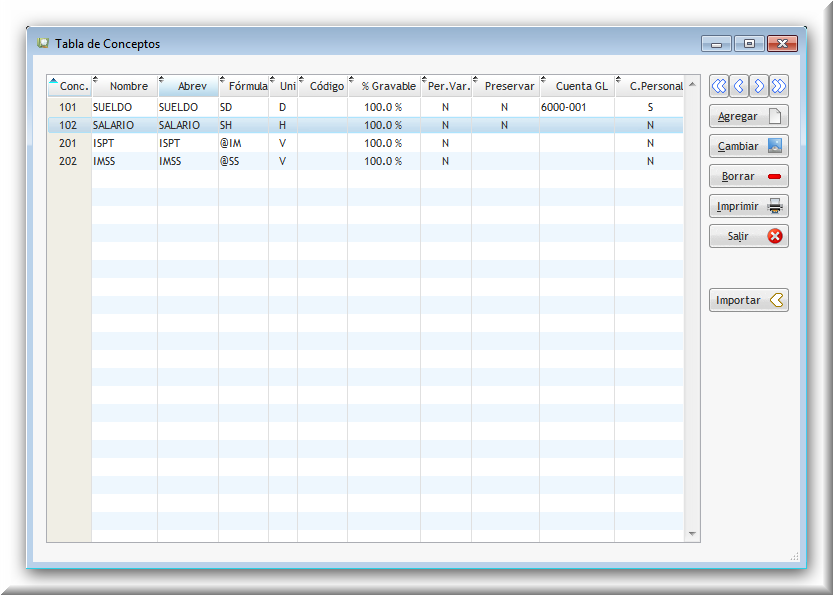833x595 pixels.
Task: Maximize the Tabla de Conceptos window
Action: tap(749, 44)
